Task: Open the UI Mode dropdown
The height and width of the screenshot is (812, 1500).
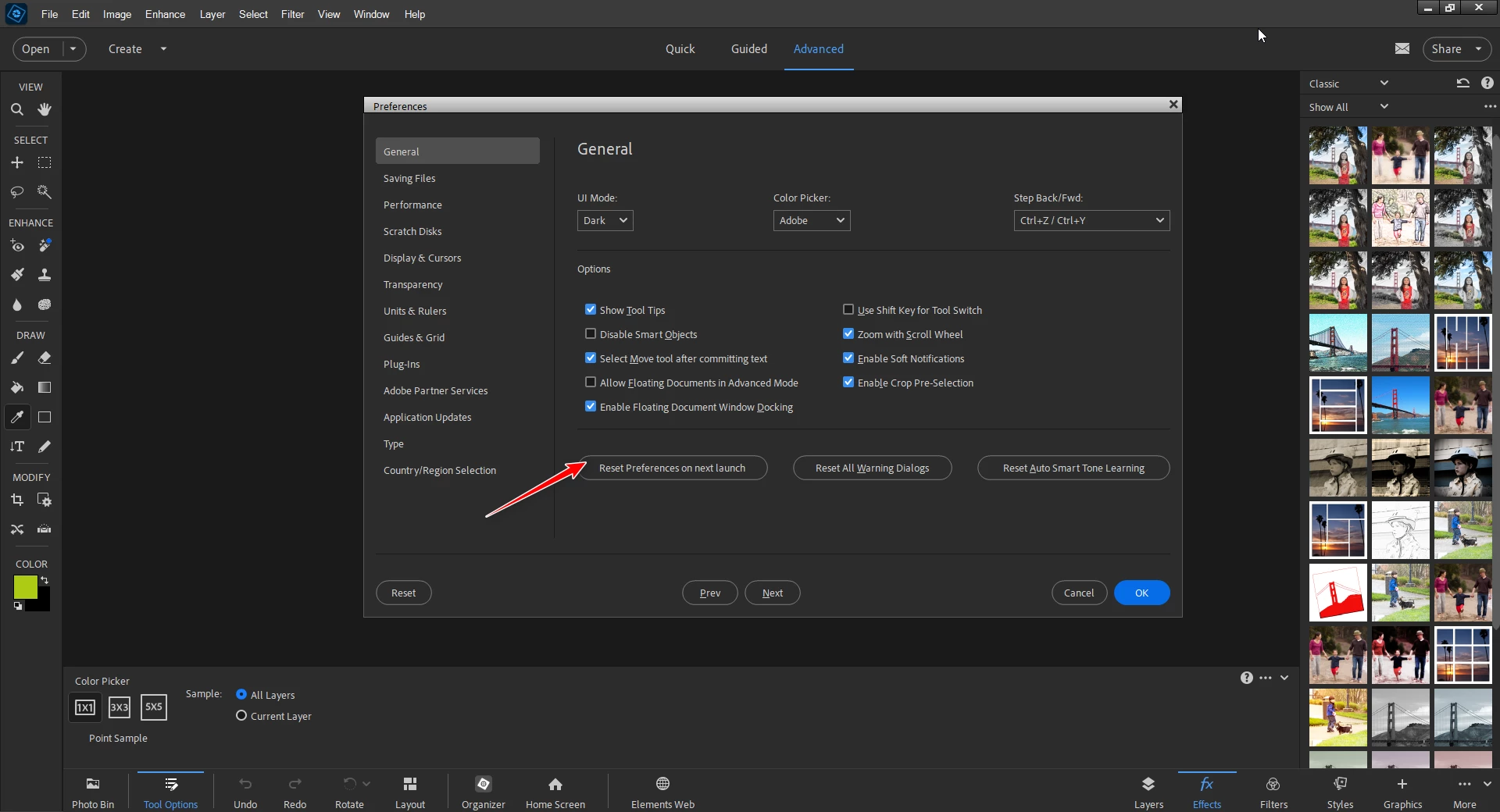Action: click(x=605, y=221)
